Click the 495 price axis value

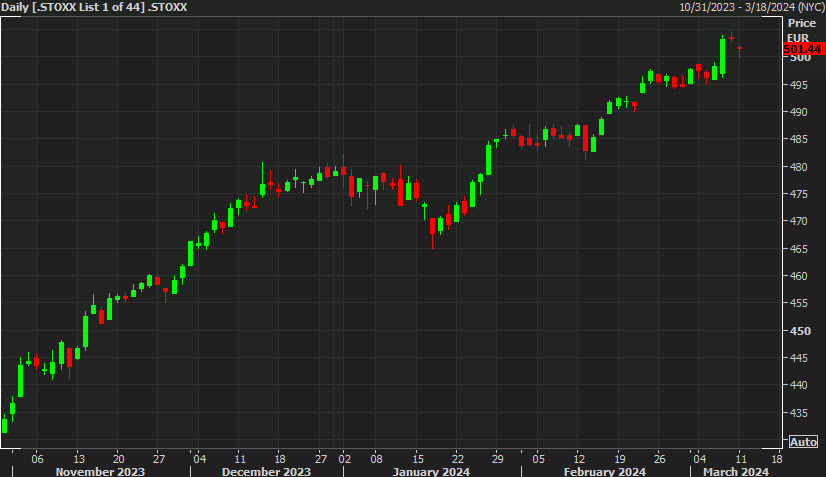pyautogui.click(x=799, y=85)
